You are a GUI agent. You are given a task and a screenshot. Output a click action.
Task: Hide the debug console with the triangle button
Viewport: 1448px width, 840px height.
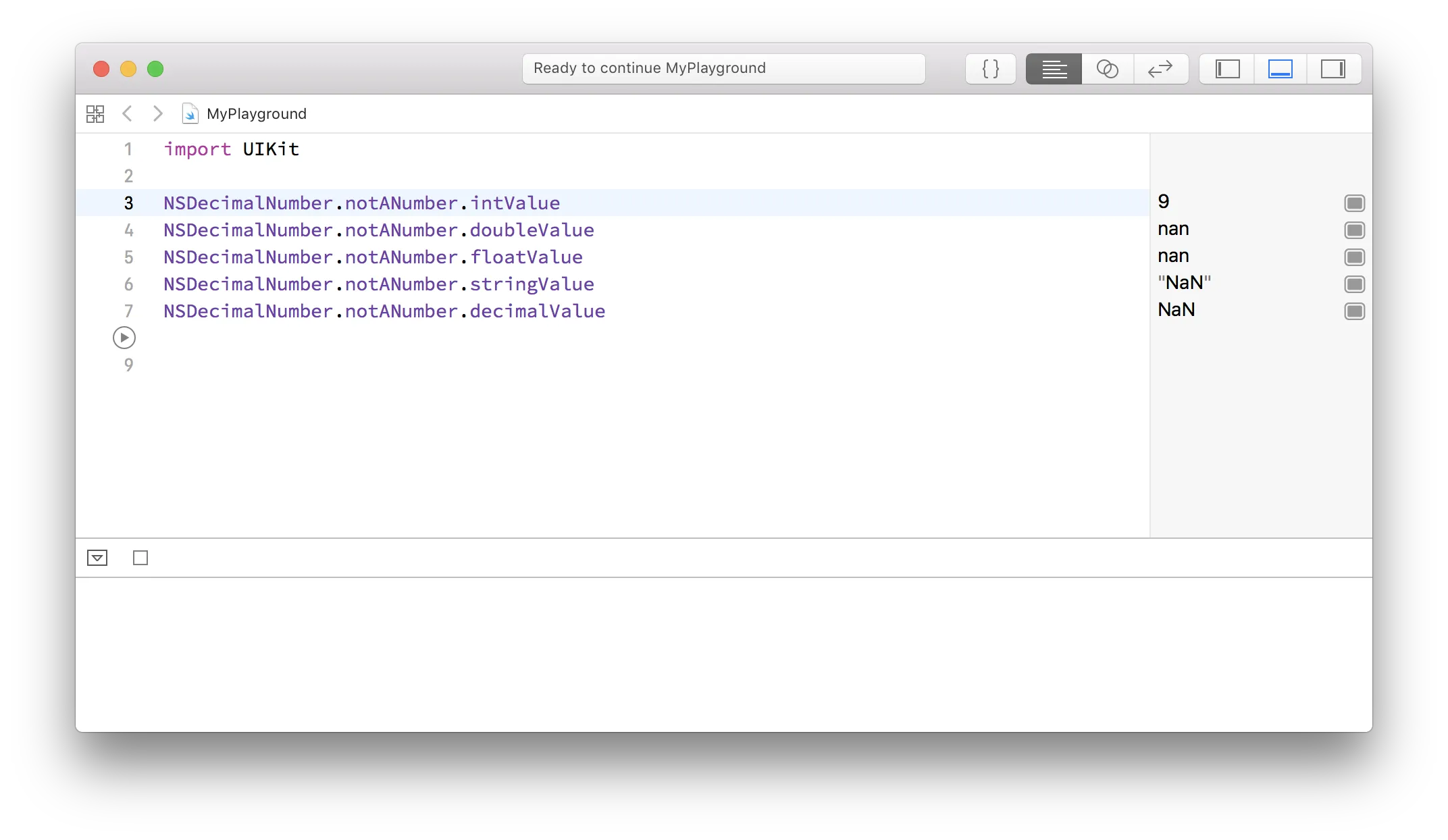(97, 558)
